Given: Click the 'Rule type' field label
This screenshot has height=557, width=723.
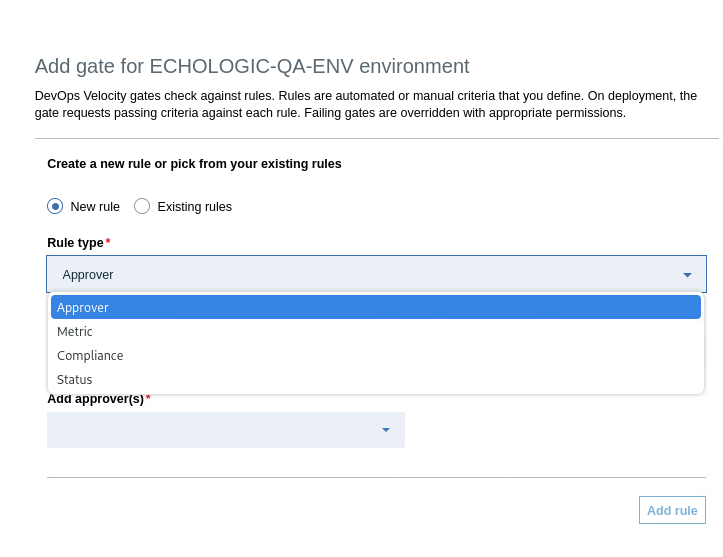Looking at the screenshot, I should click(75, 243).
